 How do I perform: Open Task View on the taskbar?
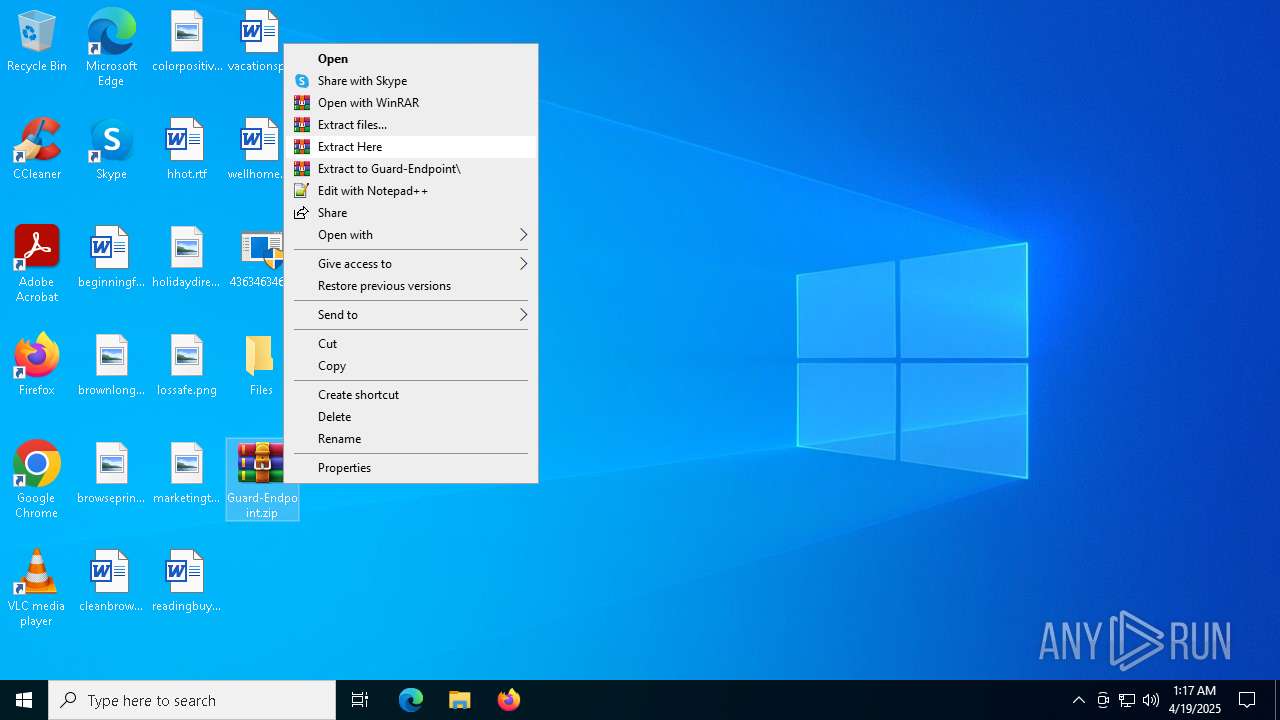pos(360,700)
